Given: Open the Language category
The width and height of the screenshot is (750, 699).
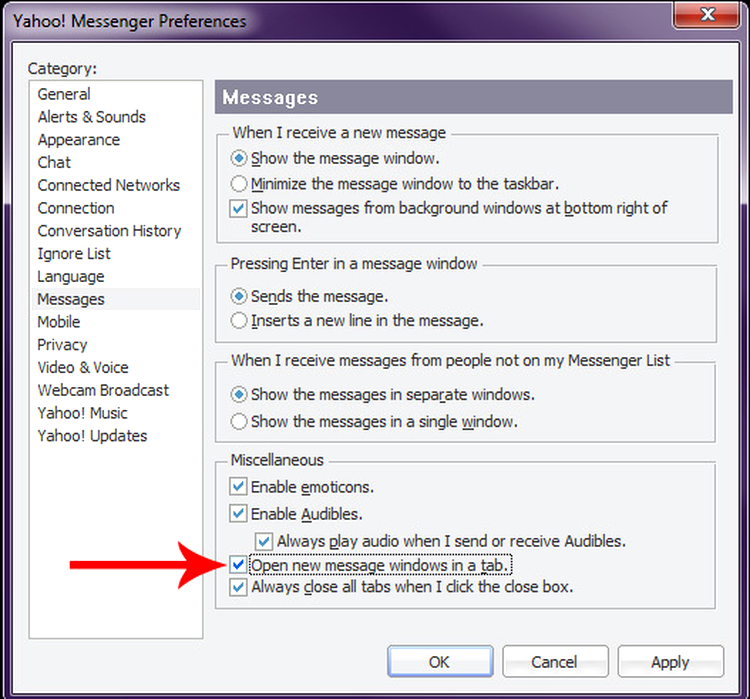Looking at the screenshot, I should (71, 277).
